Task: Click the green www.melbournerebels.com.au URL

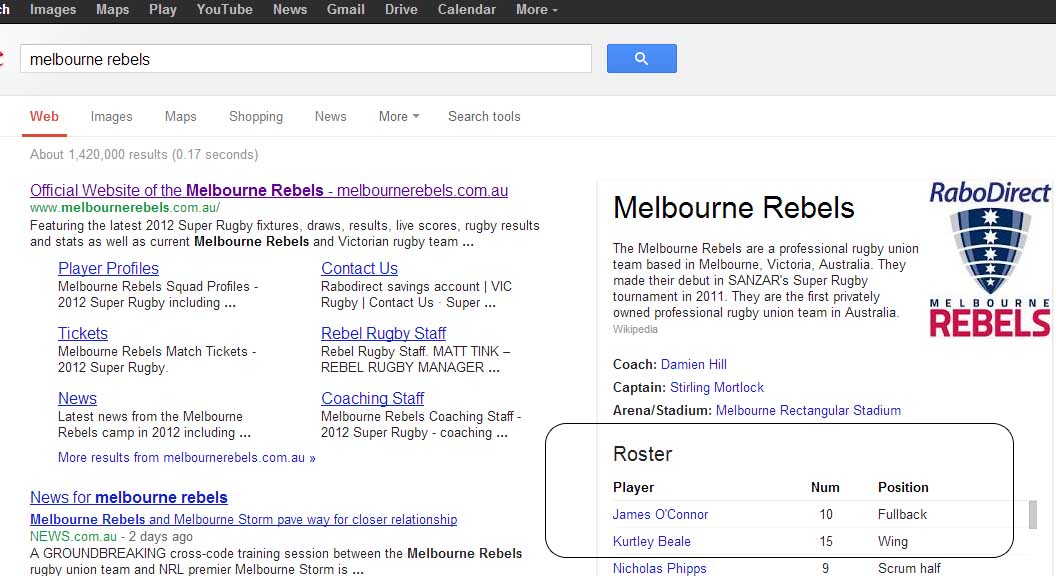Action: point(125,207)
